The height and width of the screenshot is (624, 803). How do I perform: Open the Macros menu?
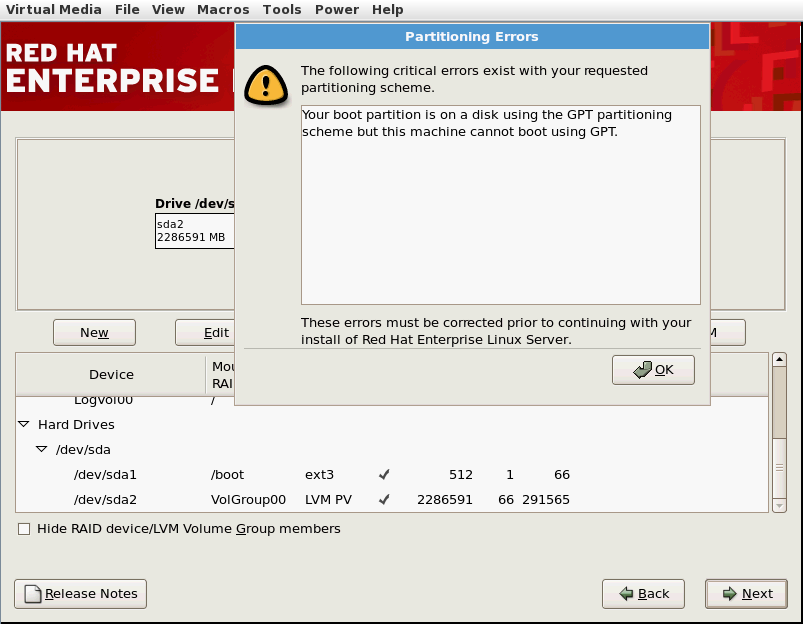pos(222,9)
